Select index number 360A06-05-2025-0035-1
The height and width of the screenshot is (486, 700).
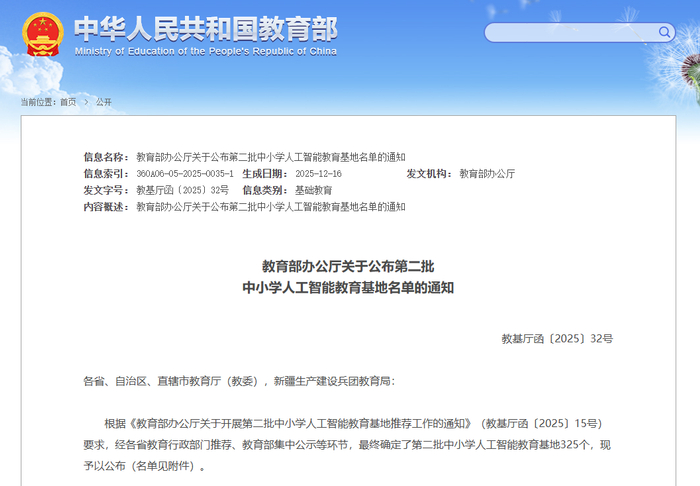pyautogui.click(x=185, y=174)
